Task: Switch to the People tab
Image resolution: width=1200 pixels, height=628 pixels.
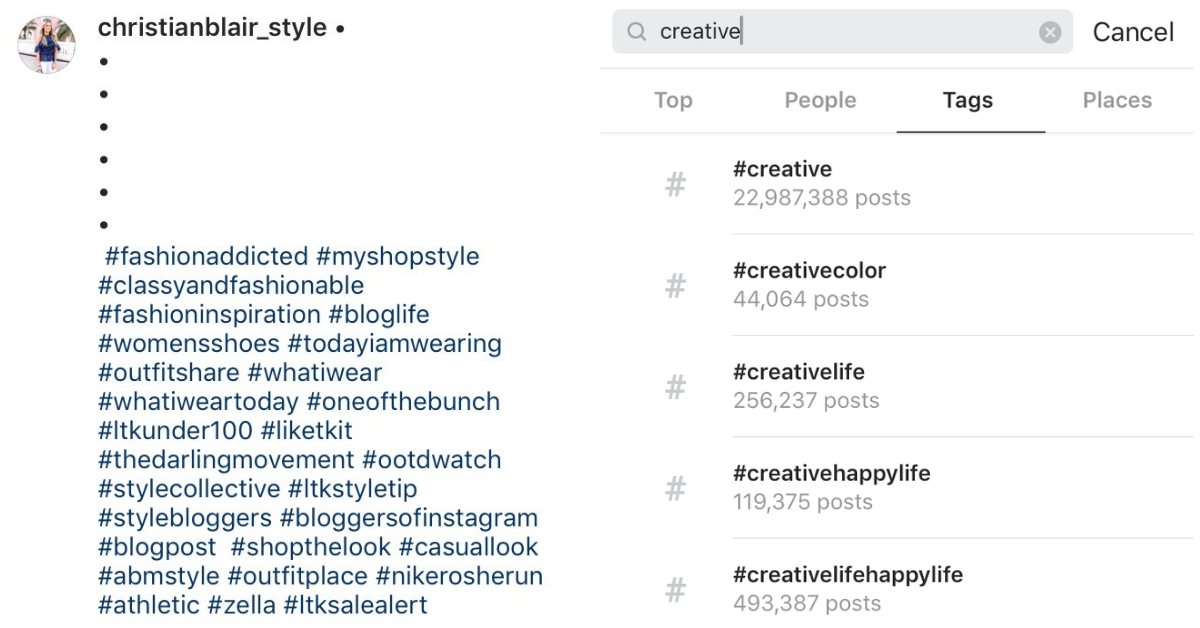Action: (820, 100)
